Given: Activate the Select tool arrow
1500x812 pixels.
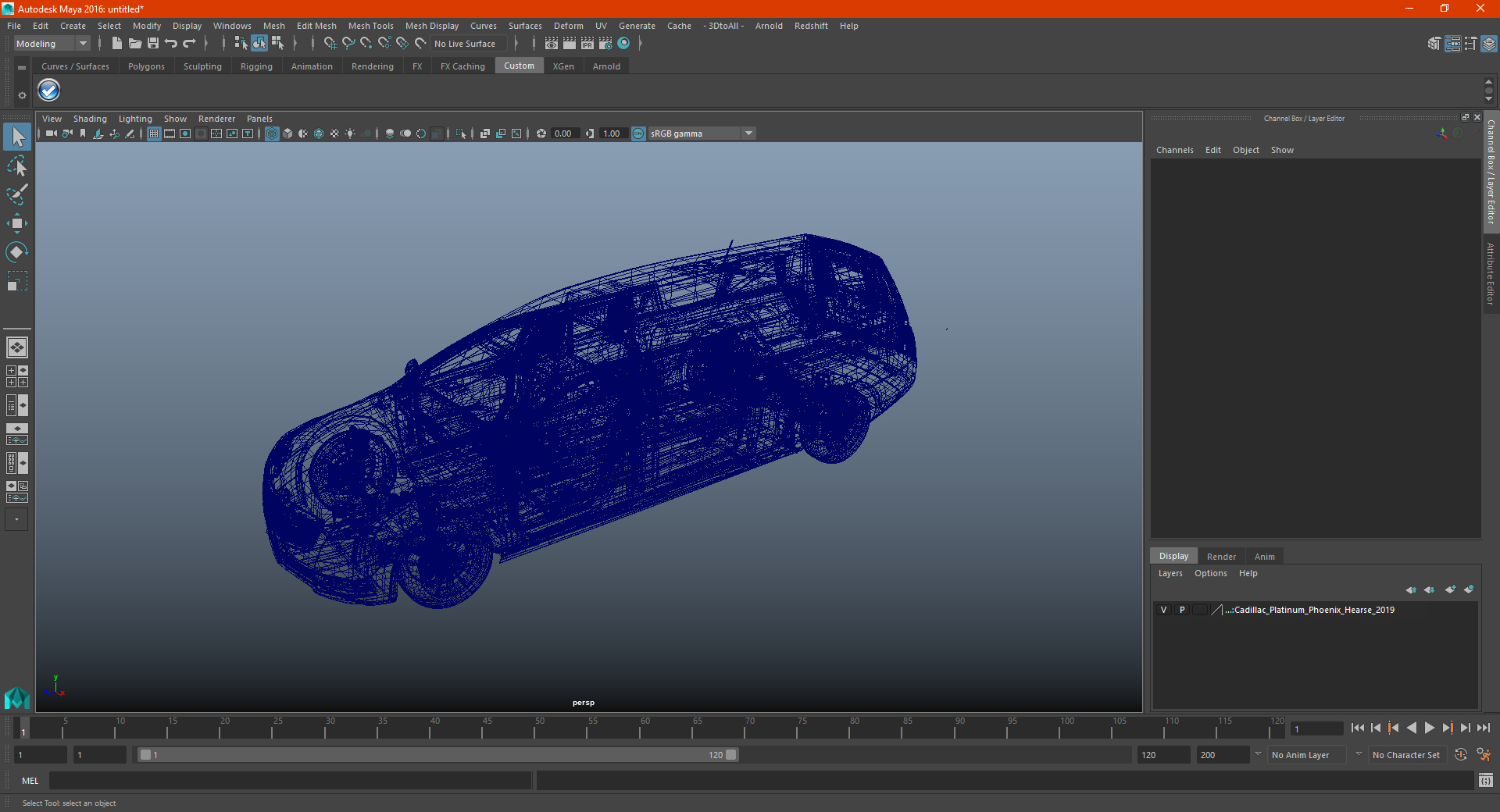Looking at the screenshot, I should tap(17, 137).
